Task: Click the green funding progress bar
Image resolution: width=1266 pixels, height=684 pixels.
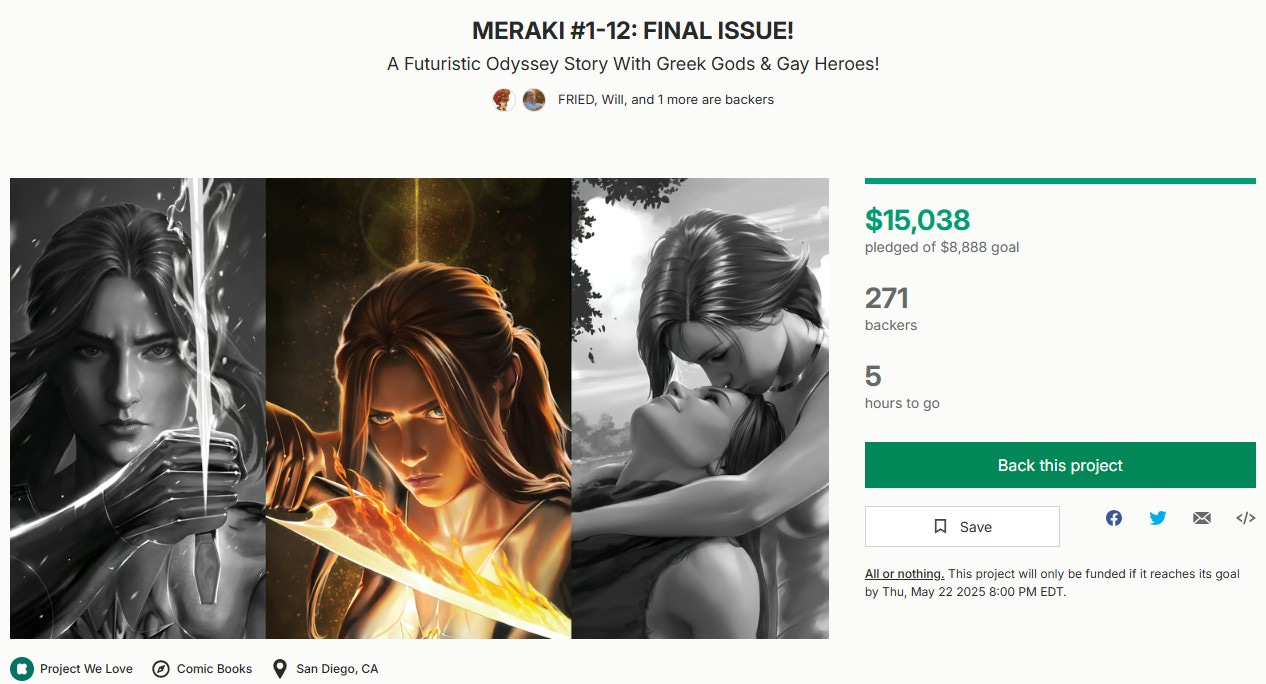Action: [x=1060, y=181]
